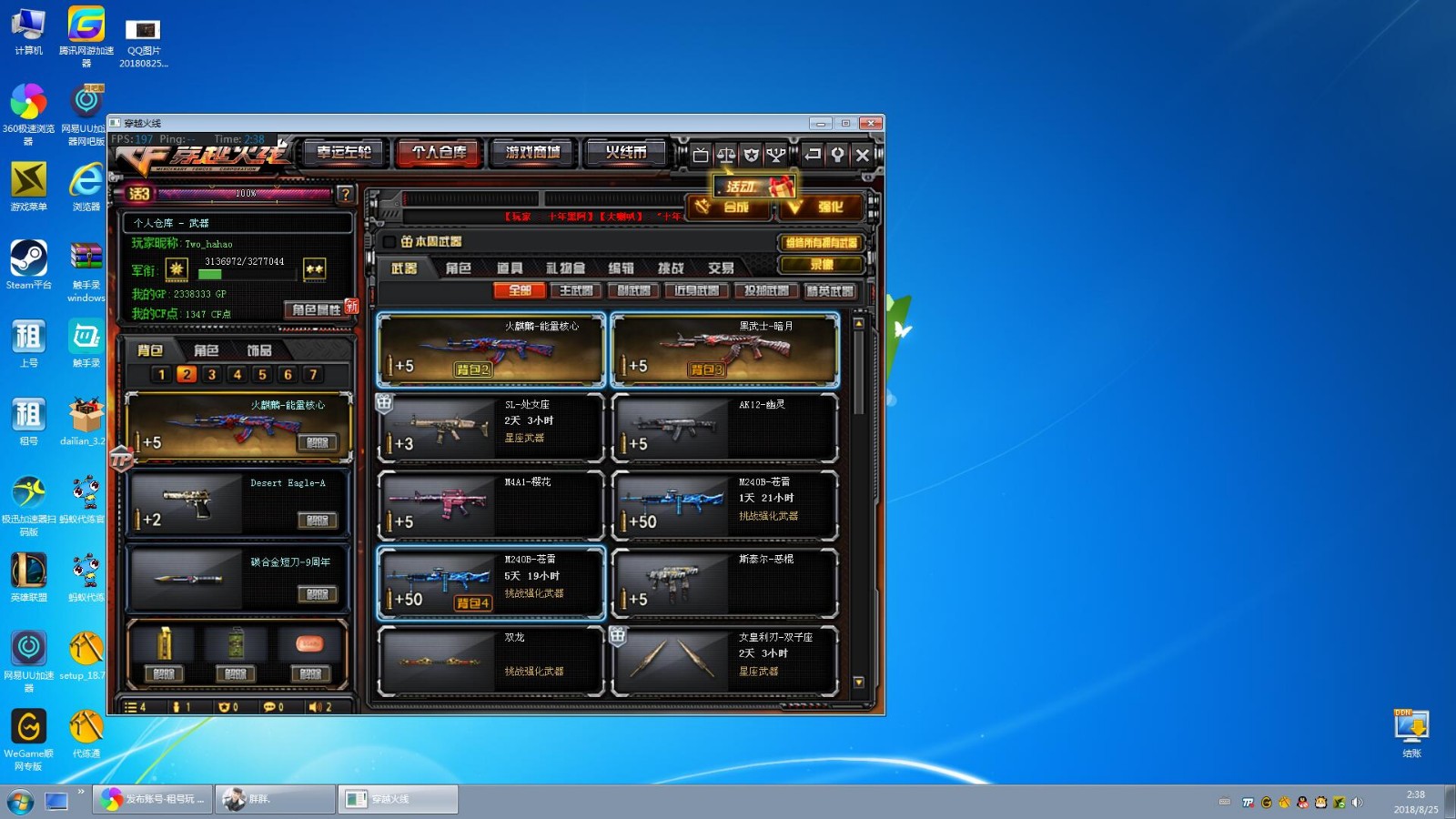The image size is (1456, 819).
Task: Open the help question mark icon
Action: click(x=345, y=194)
